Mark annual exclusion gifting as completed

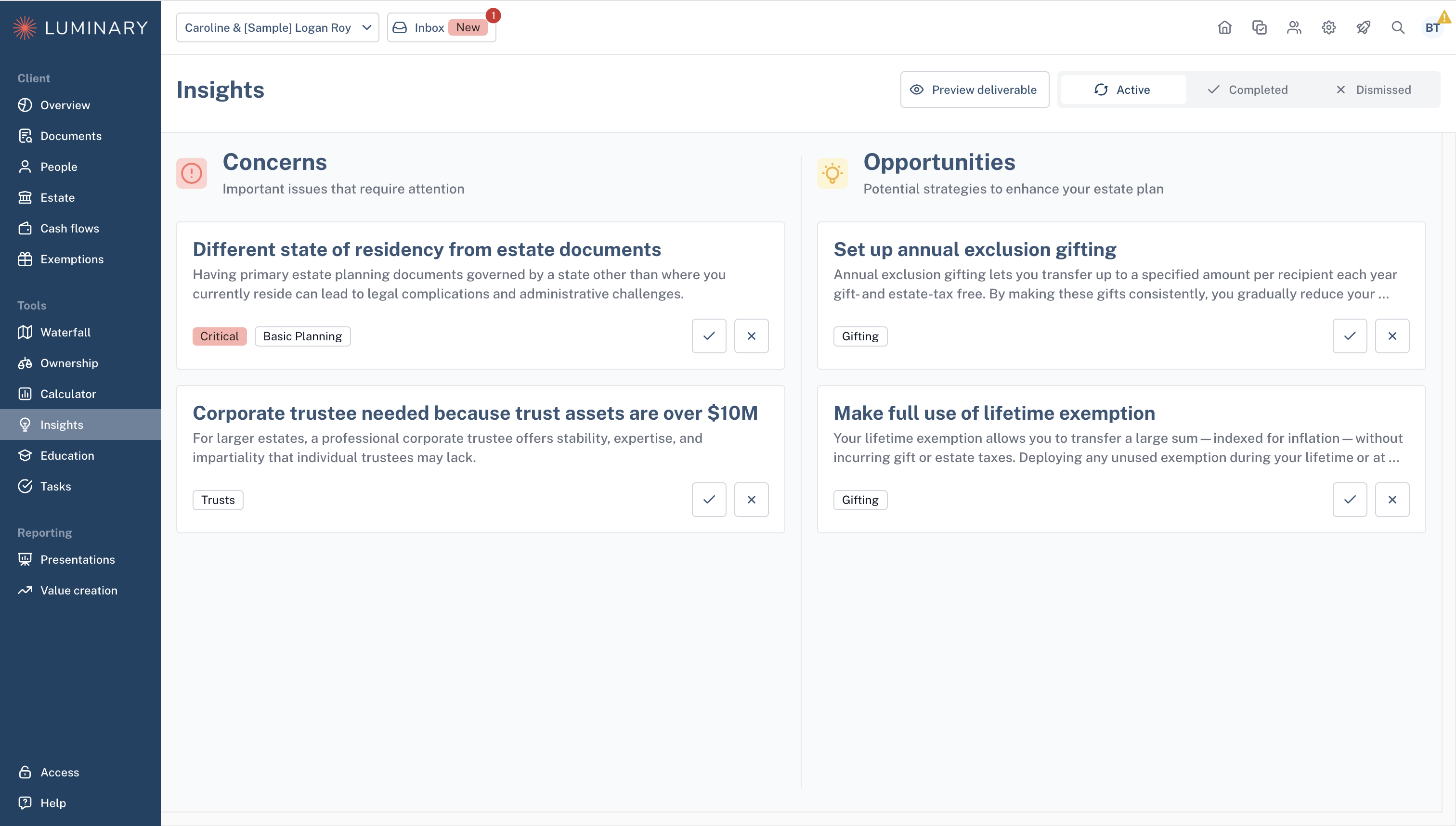[1349, 336]
